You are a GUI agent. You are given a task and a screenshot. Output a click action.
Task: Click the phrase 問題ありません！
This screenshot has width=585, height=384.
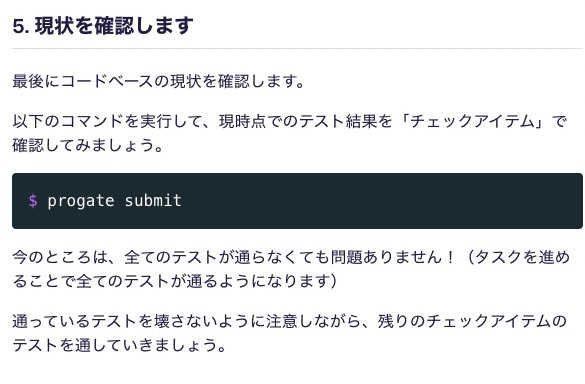(394, 257)
